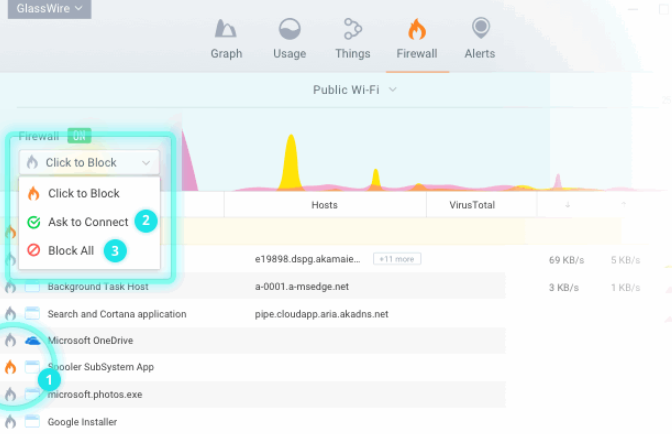Click the Microsoft OneDrive cloud icon
The height and width of the screenshot is (434, 672).
pos(33,341)
